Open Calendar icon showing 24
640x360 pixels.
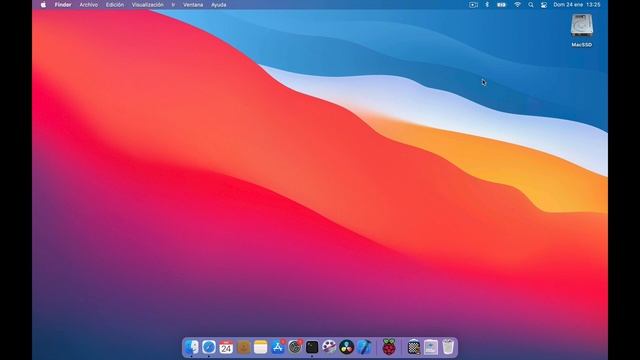point(226,347)
